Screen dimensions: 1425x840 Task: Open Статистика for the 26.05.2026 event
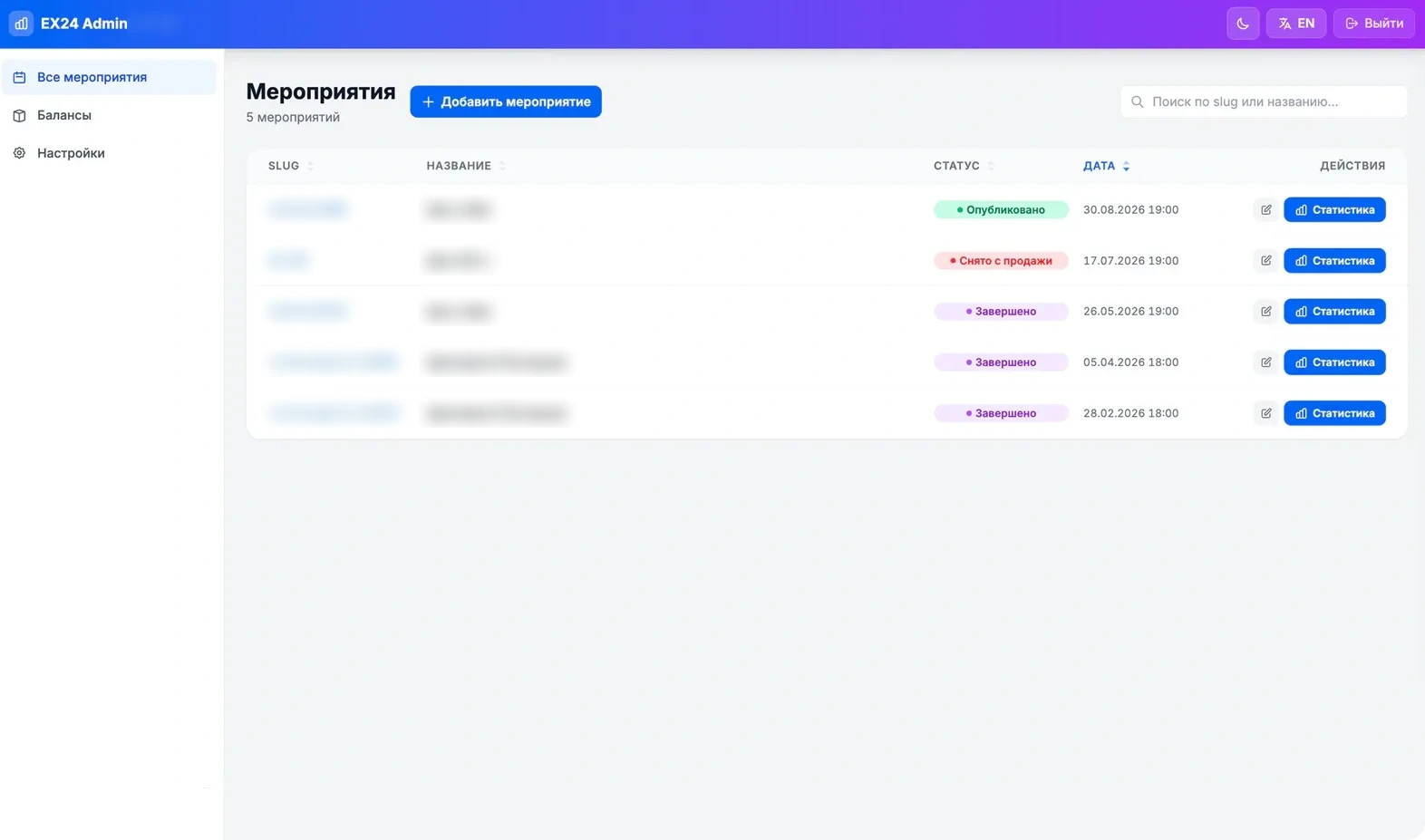click(x=1334, y=311)
